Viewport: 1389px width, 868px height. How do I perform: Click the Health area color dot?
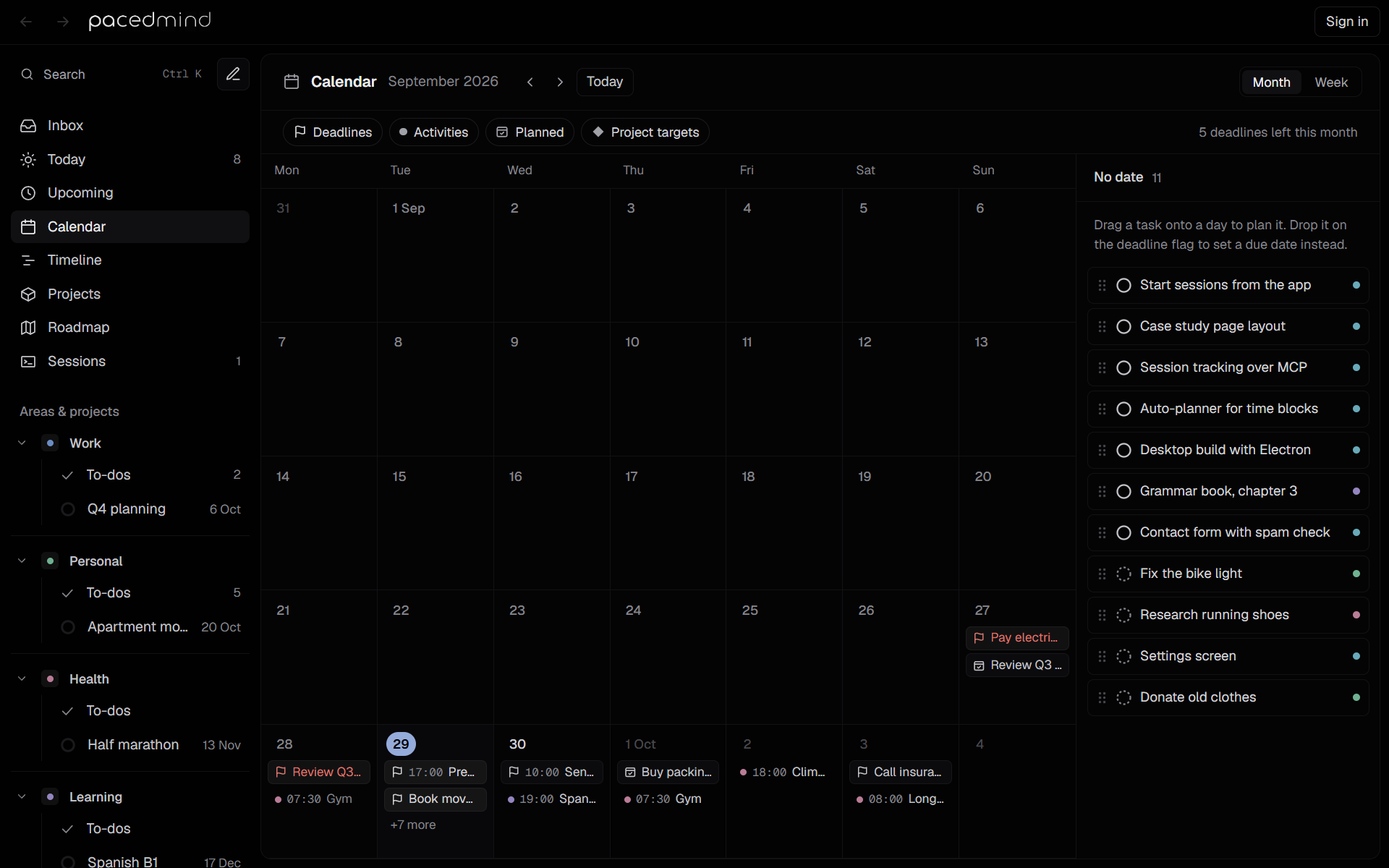[x=50, y=678]
